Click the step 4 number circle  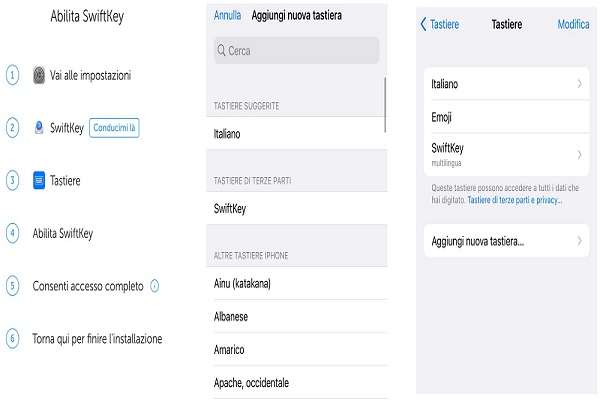tap(13, 233)
